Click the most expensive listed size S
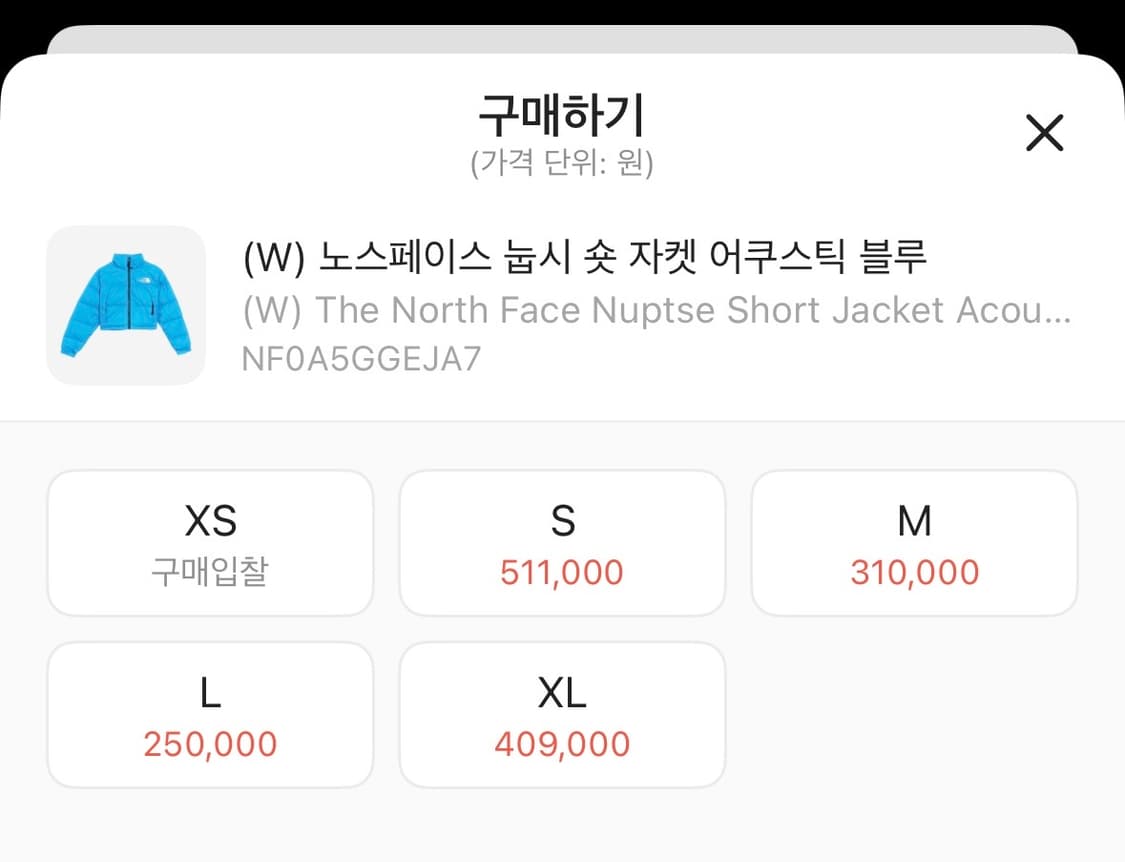Screen dimensions: 1125x862 click(562, 542)
